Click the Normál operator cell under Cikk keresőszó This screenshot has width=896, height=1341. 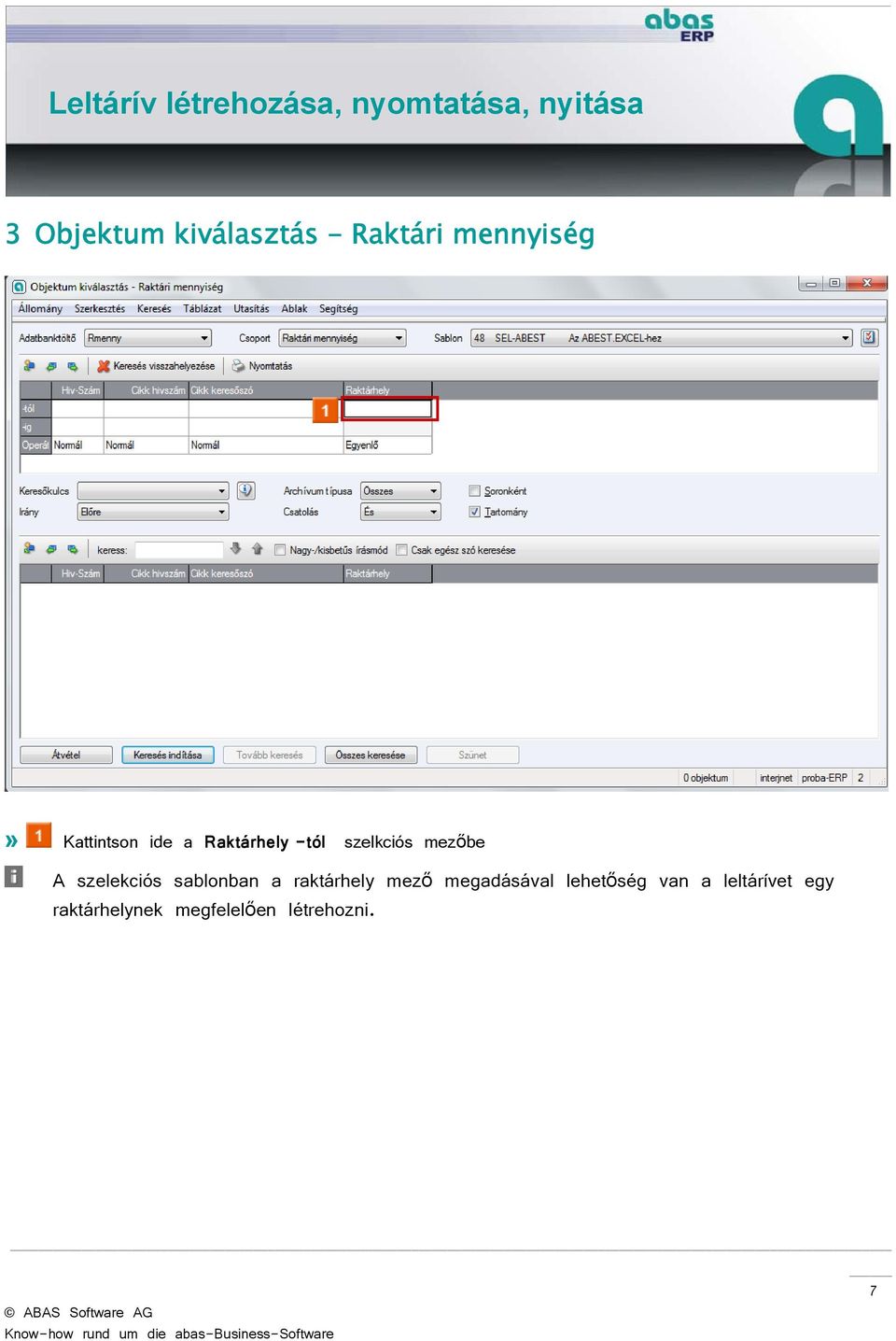[266, 445]
